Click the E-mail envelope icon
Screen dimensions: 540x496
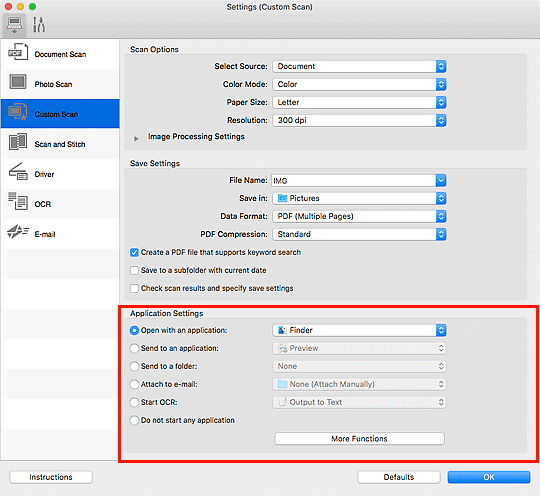(x=18, y=231)
